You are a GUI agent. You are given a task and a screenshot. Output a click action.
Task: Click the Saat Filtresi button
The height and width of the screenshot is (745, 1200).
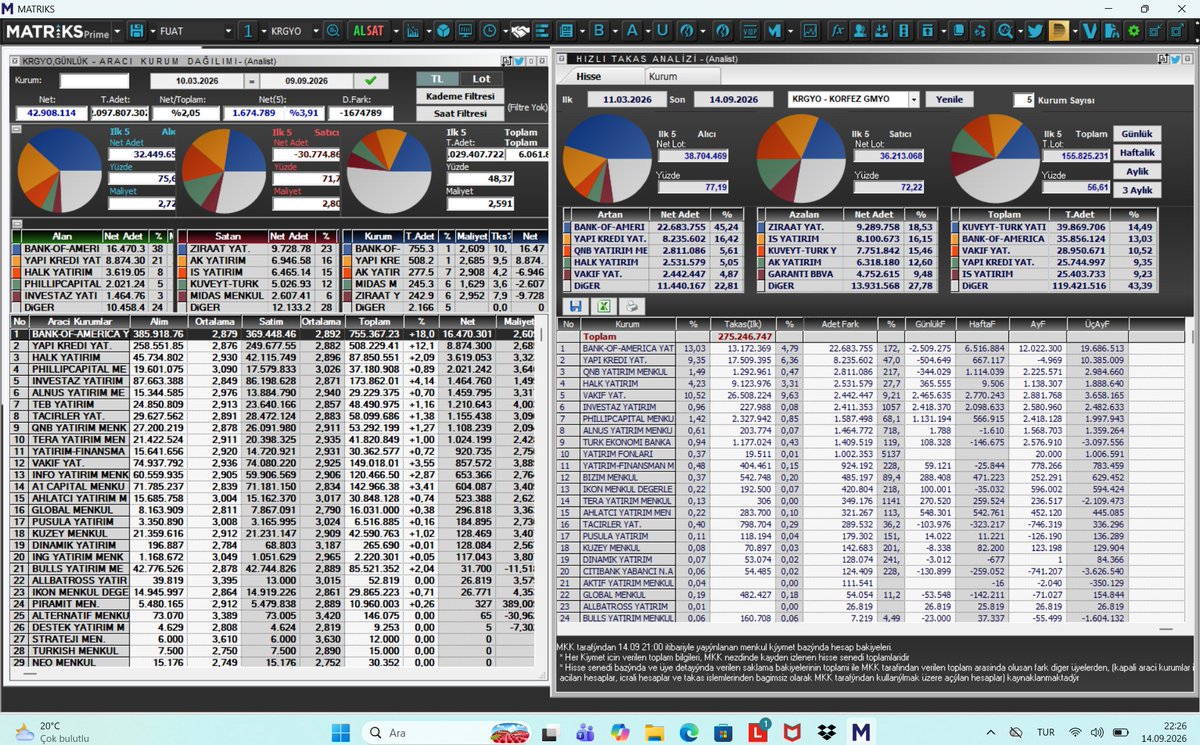[x=459, y=114]
